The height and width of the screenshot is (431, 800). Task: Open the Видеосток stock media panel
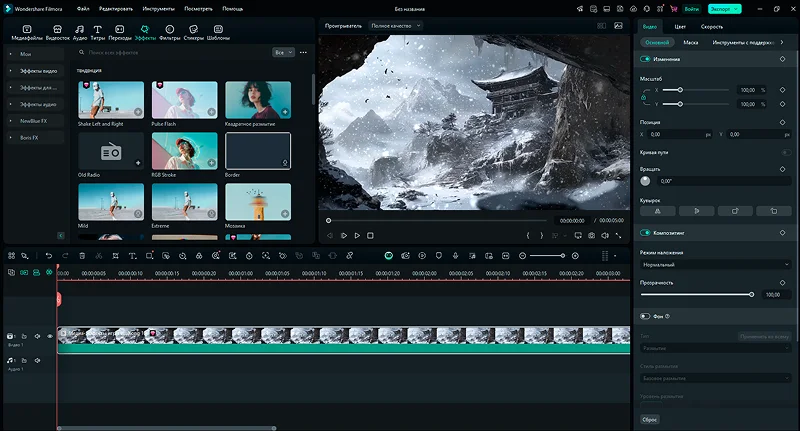[58, 33]
